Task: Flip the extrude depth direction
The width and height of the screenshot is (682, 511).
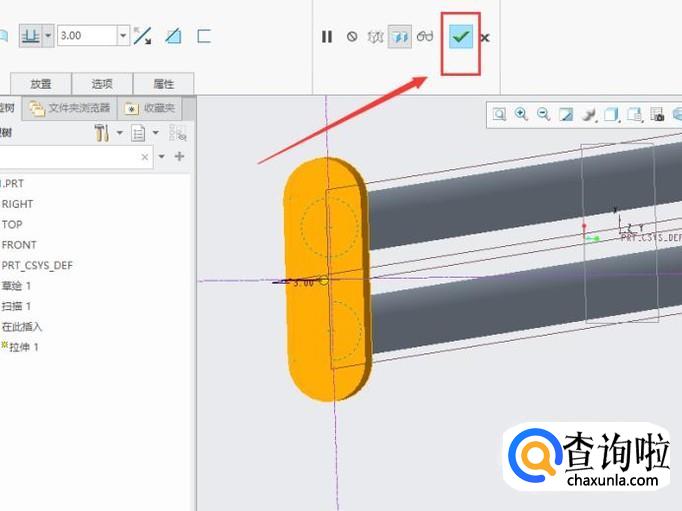Action: pyautogui.click(x=143, y=36)
